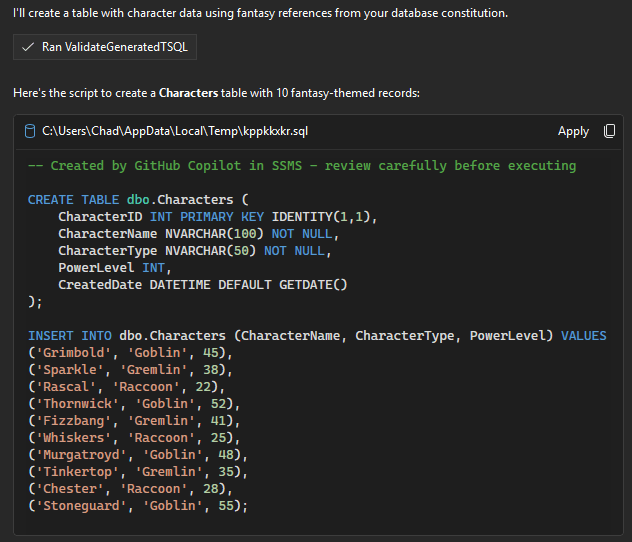Click the 'Stoneguard' Goblin final values row
Screen dimensions: 632x542
pos(138,506)
